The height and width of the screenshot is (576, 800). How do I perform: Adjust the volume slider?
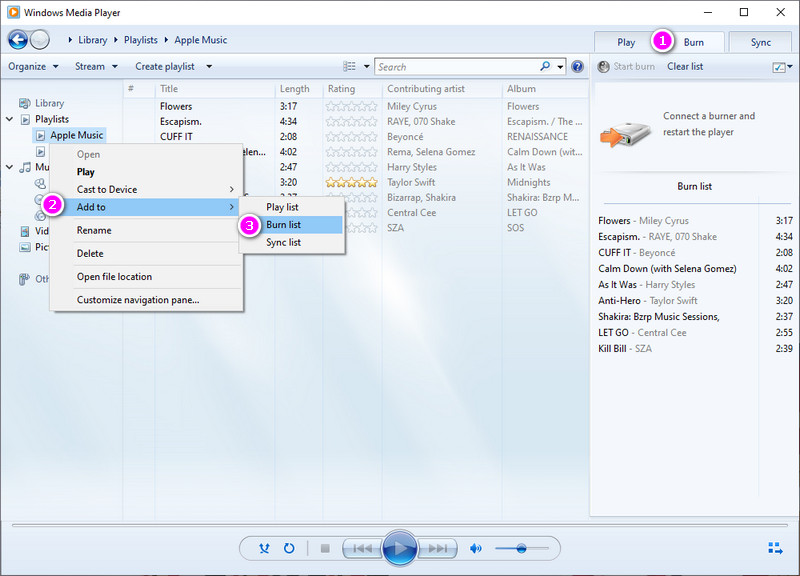point(521,548)
